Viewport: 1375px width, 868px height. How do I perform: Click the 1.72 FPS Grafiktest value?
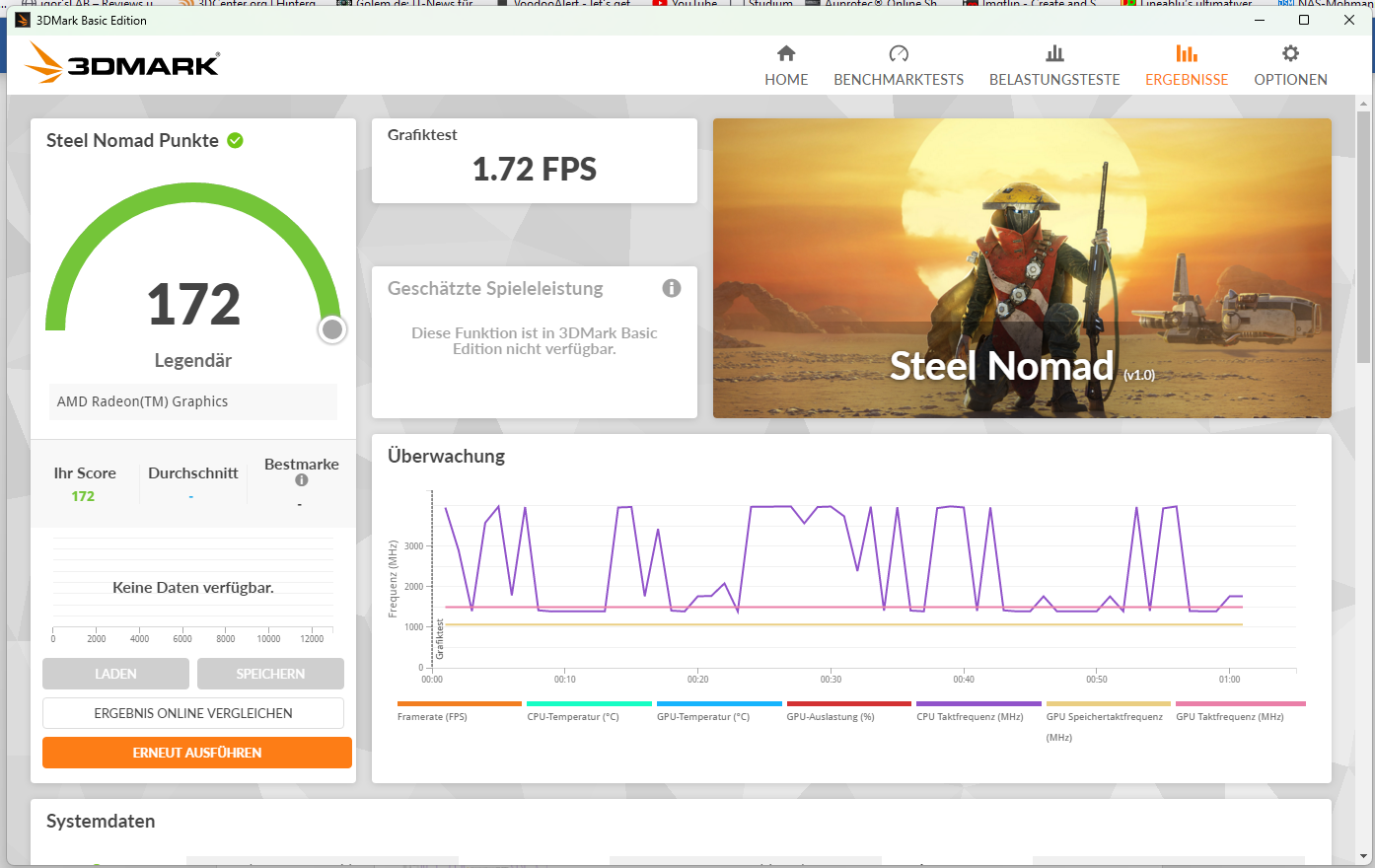(535, 170)
